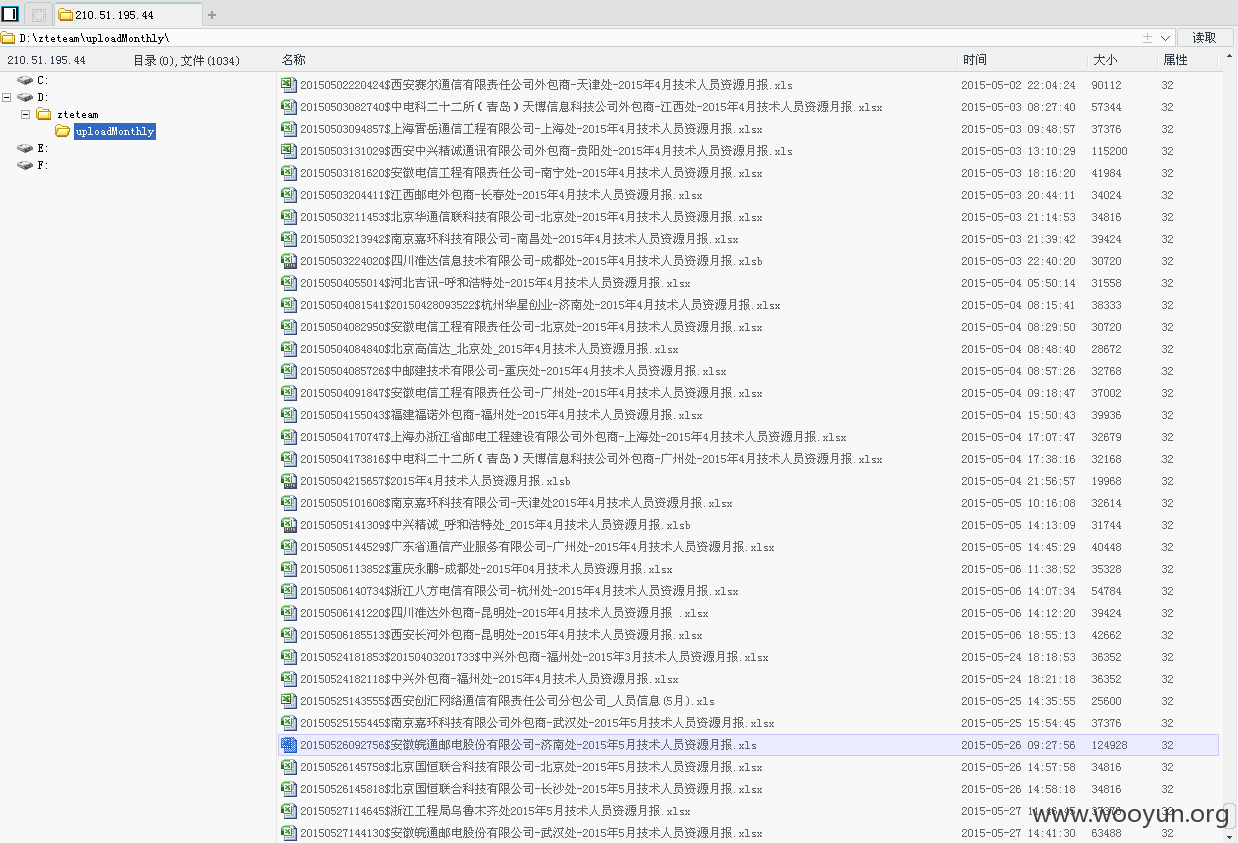Collapse the zteteam folder node

[x=26, y=114]
